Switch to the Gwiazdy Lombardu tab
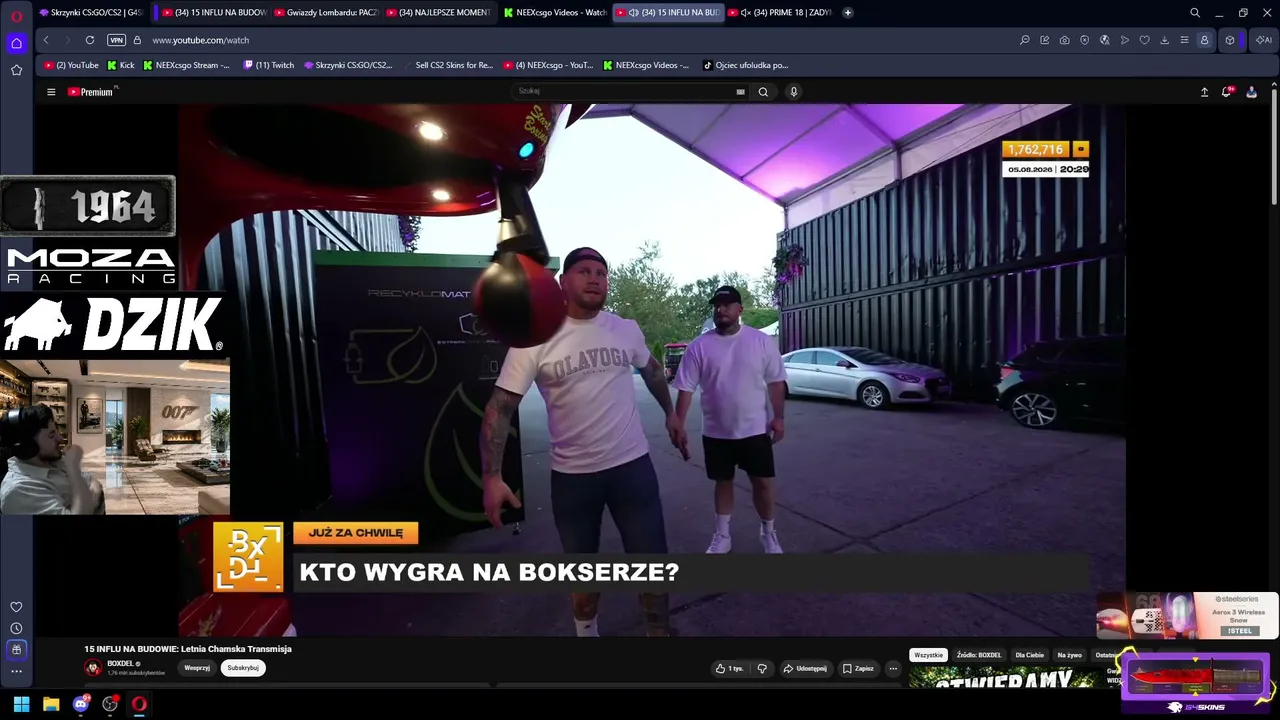 [325, 13]
